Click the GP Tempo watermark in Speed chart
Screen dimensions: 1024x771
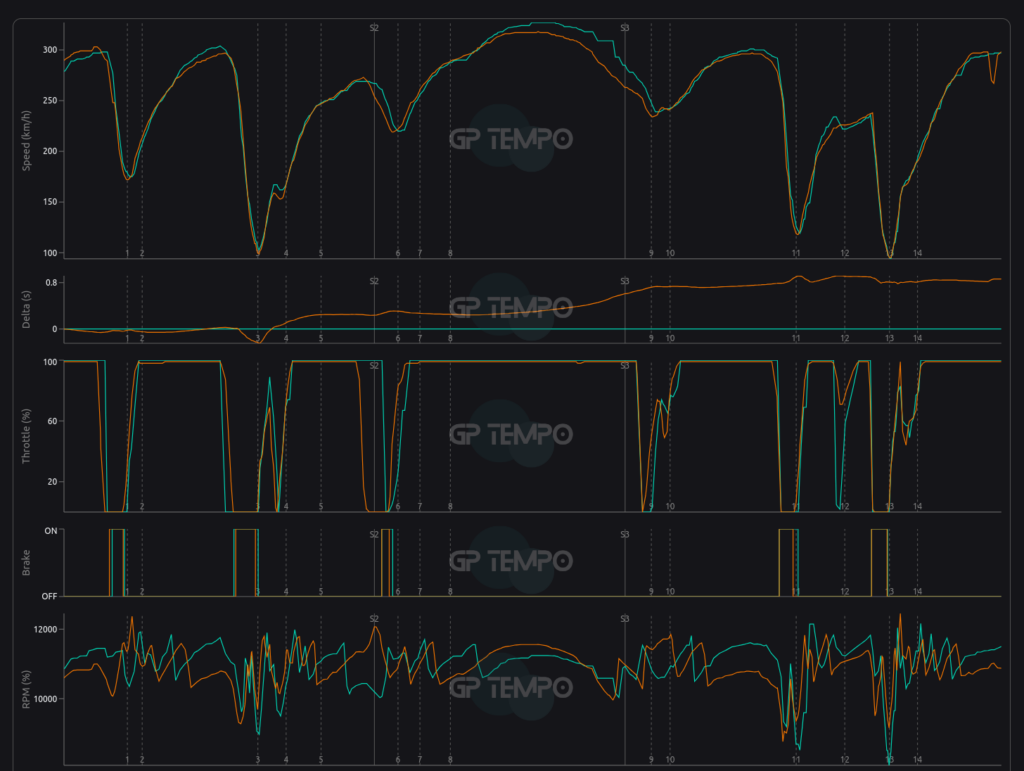(511, 138)
